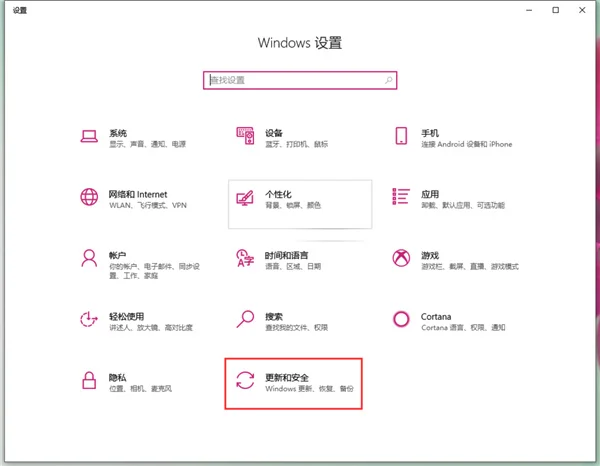Click the Cortana 语言、权限、通知 description
The height and width of the screenshot is (466, 600).
pos(463,328)
